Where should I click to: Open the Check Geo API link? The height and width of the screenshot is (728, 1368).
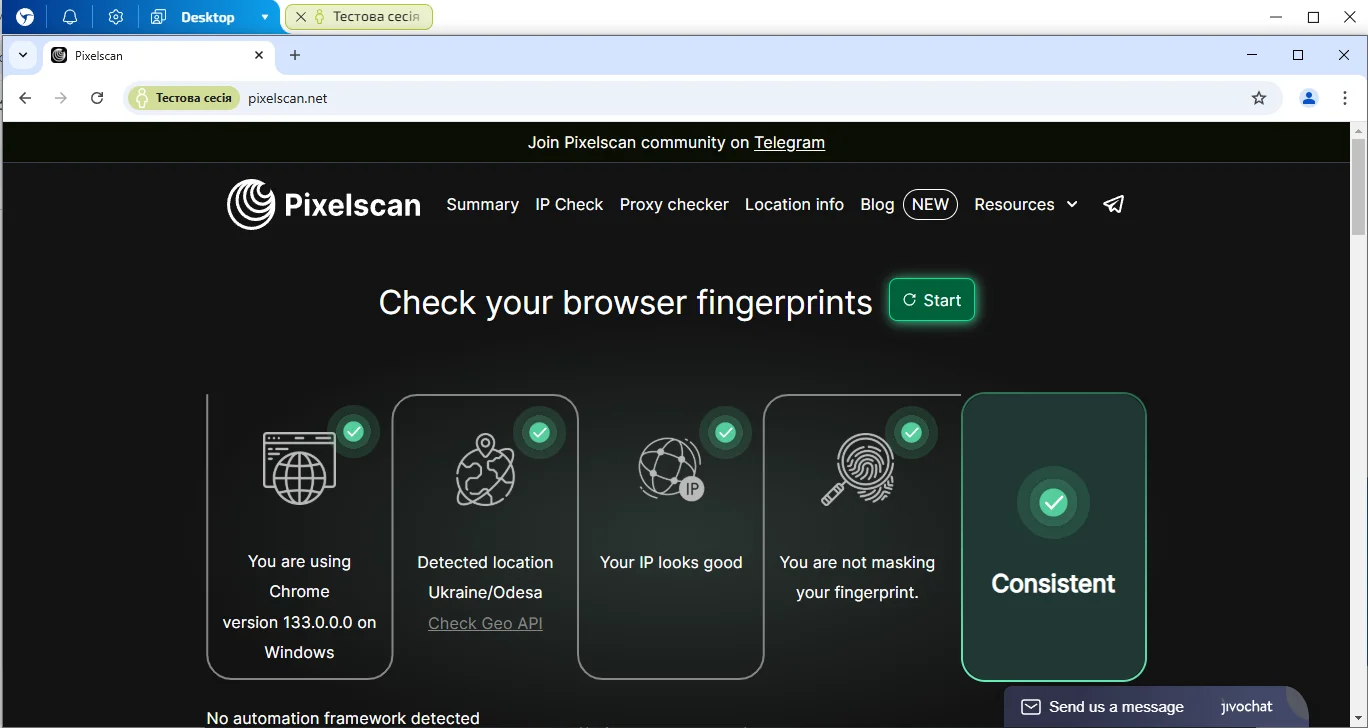coord(485,623)
